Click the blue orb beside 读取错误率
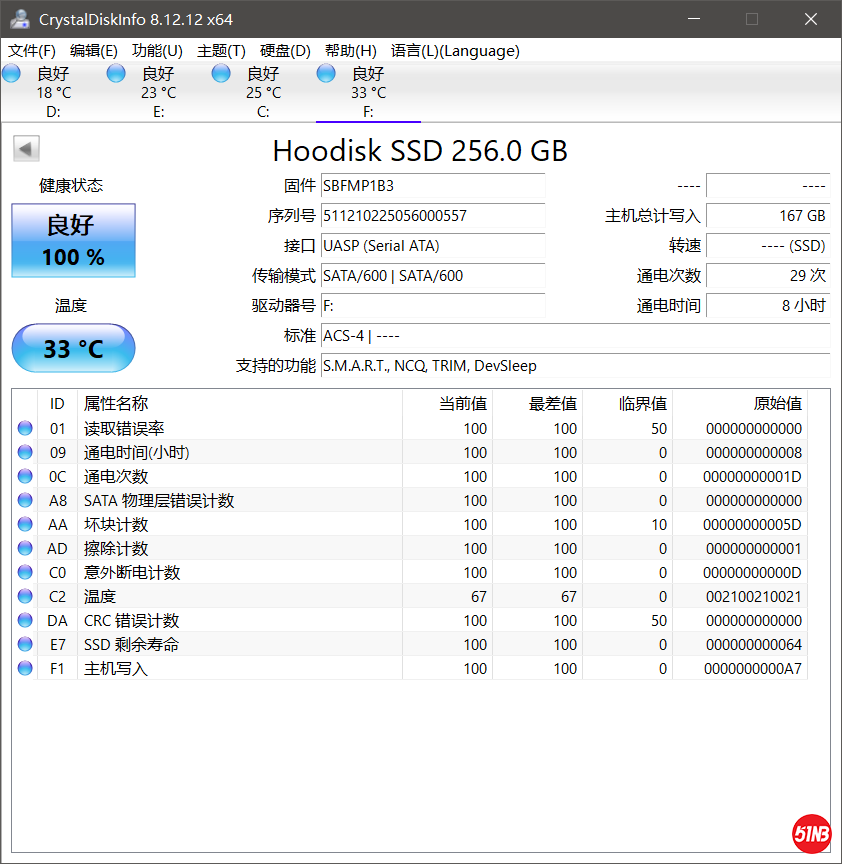This screenshot has width=842, height=864. [25, 429]
